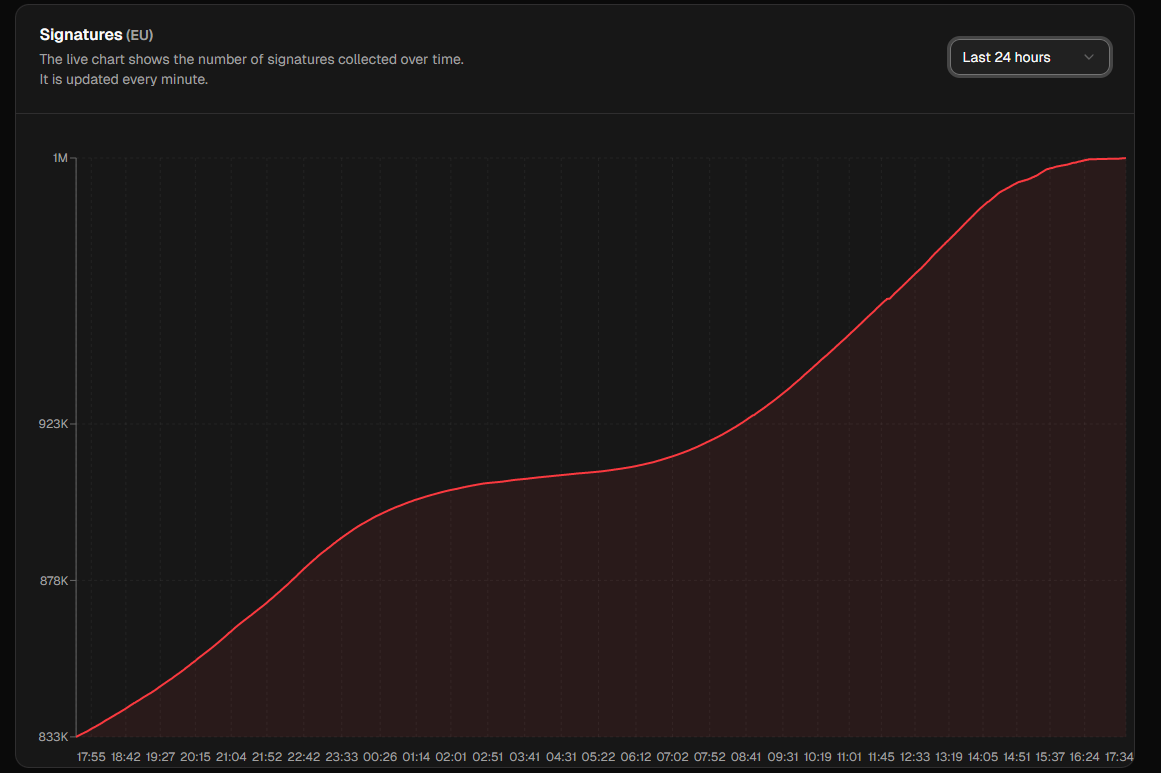The width and height of the screenshot is (1161, 773).
Task: Click the 02:51 x-axis time label
Action: pos(487,757)
